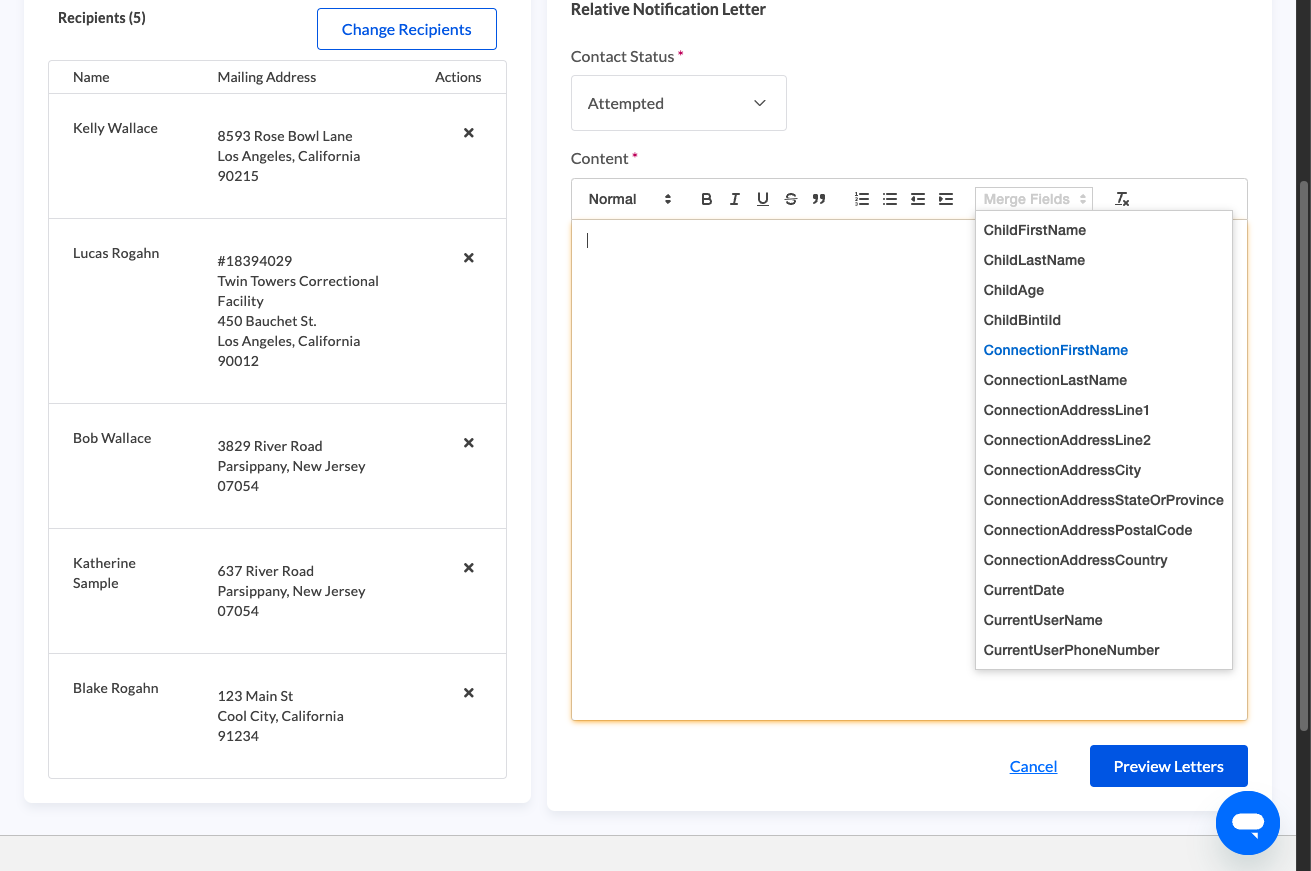Click the Twin Towers Correctional Facility address
The height and width of the screenshot is (871, 1311).
298,311
